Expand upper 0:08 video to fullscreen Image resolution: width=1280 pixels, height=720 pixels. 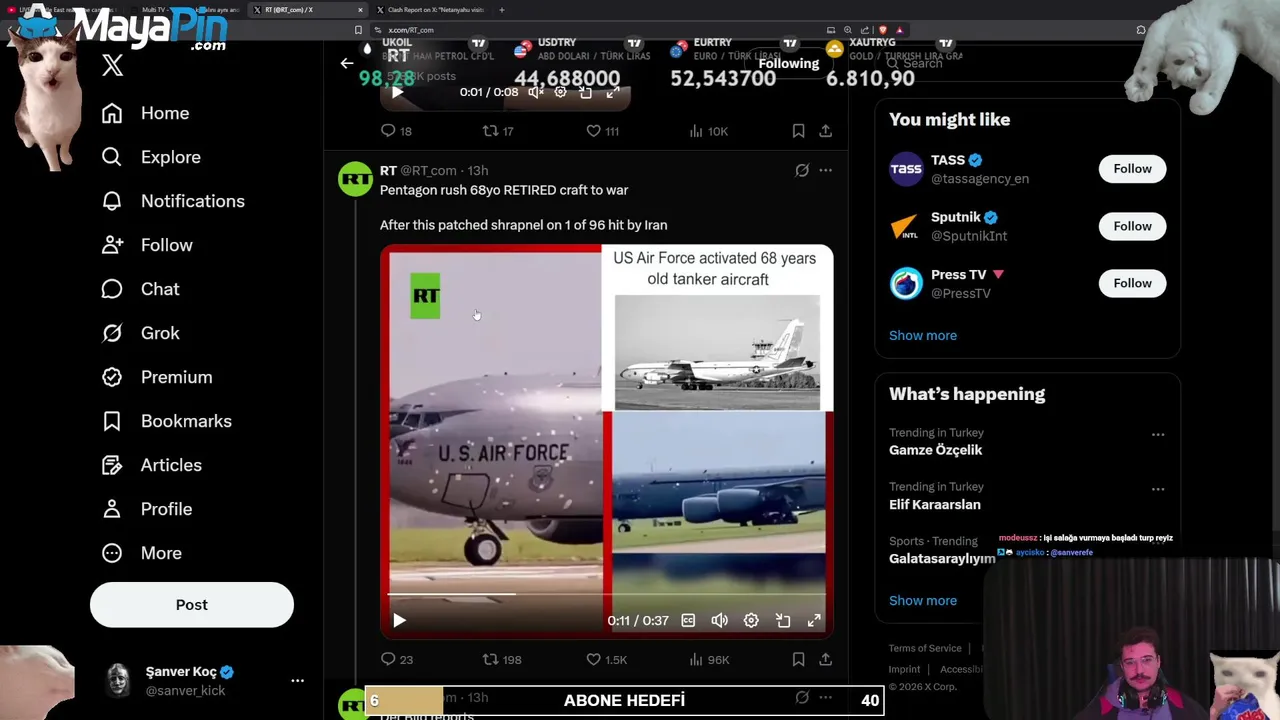coord(612,92)
